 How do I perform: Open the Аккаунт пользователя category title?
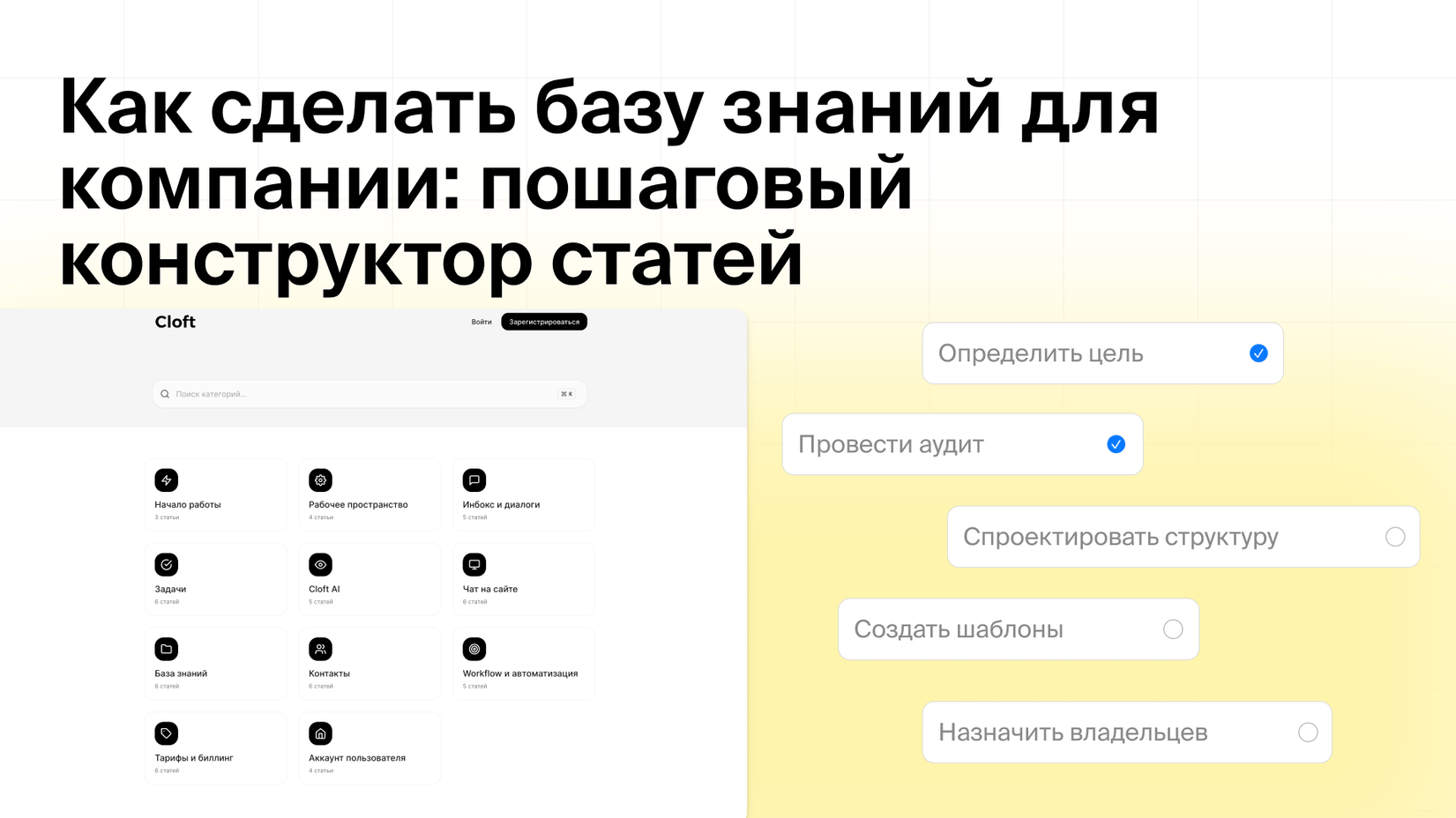(357, 758)
